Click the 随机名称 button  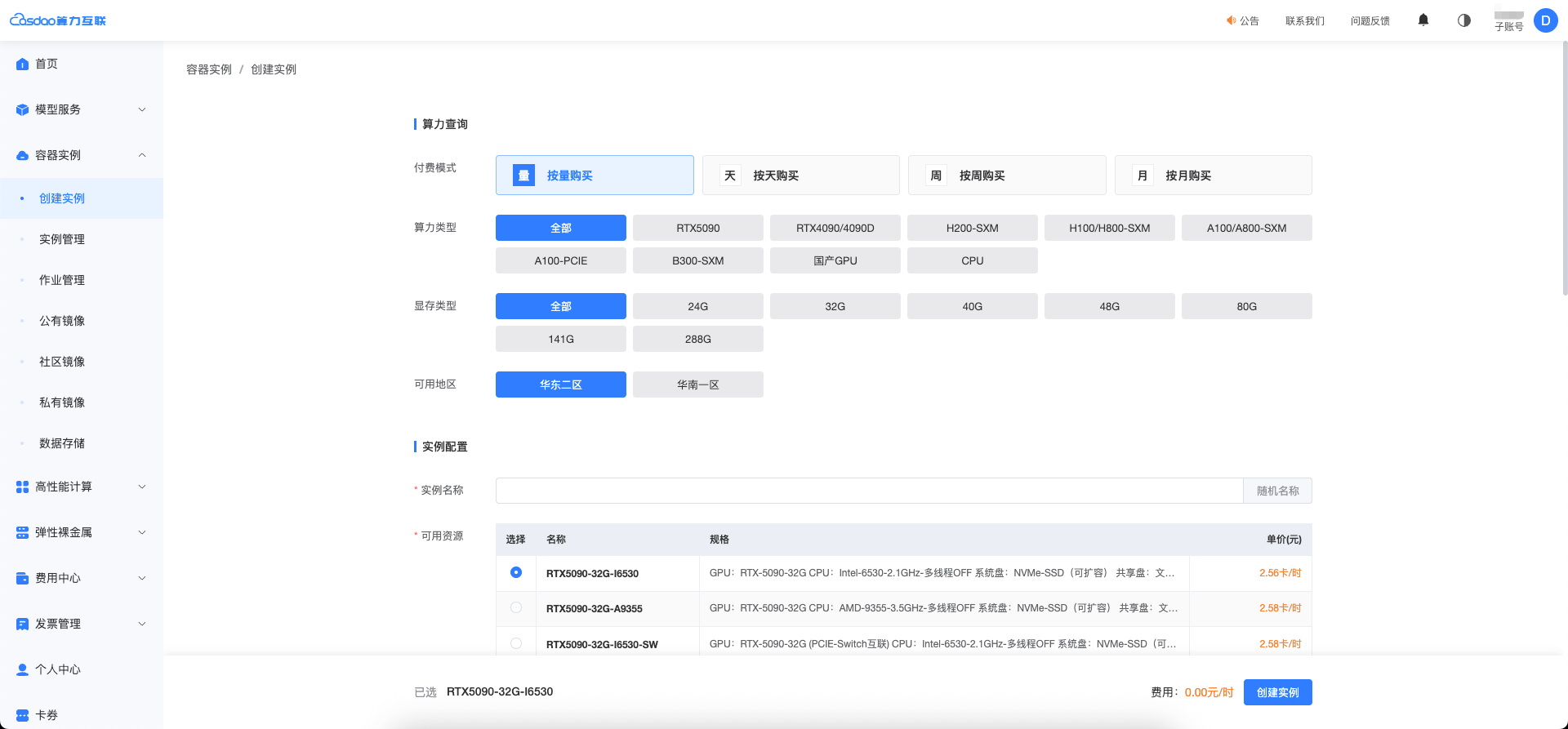coord(1278,491)
